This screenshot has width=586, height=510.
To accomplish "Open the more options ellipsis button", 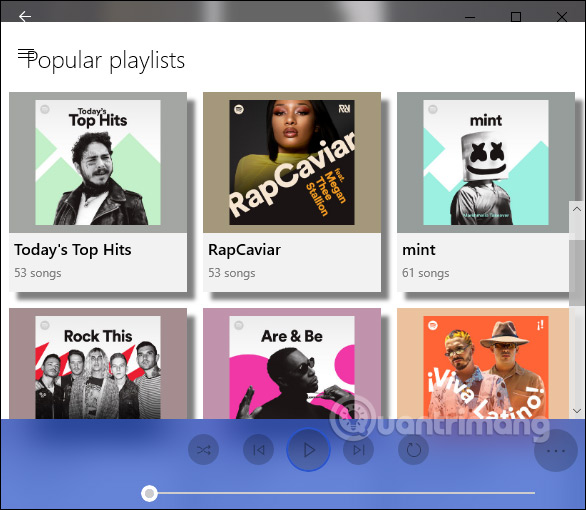I will point(556,451).
